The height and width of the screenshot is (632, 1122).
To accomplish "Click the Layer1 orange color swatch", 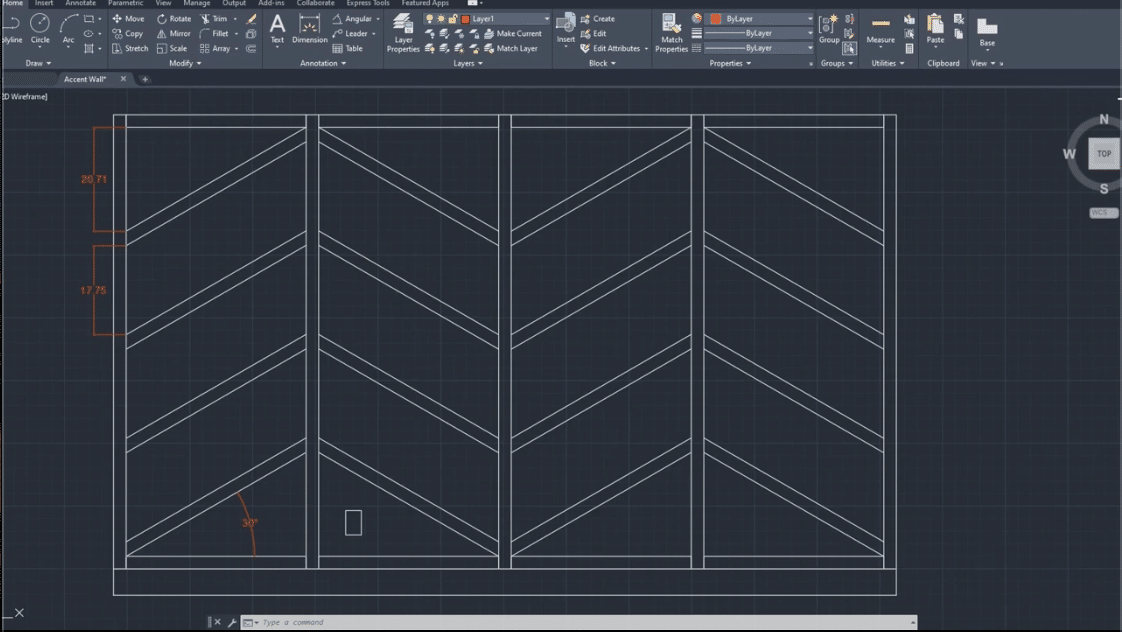I will click(465, 19).
